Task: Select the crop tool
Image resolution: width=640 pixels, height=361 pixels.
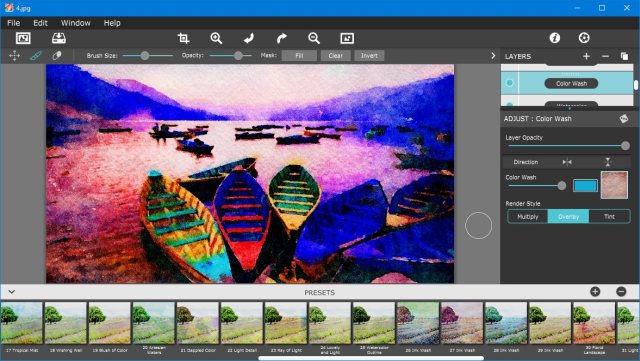Action: (183, 38)
